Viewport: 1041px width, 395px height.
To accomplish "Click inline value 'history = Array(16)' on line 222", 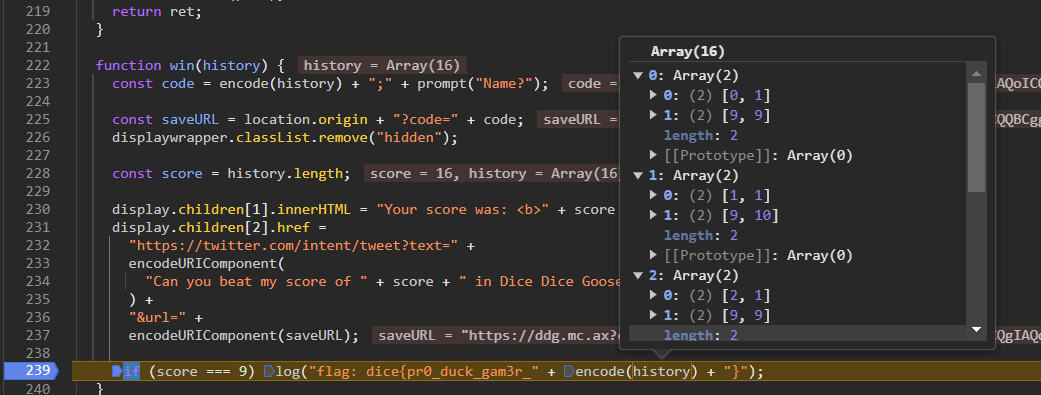I will [x=382, y=65].
